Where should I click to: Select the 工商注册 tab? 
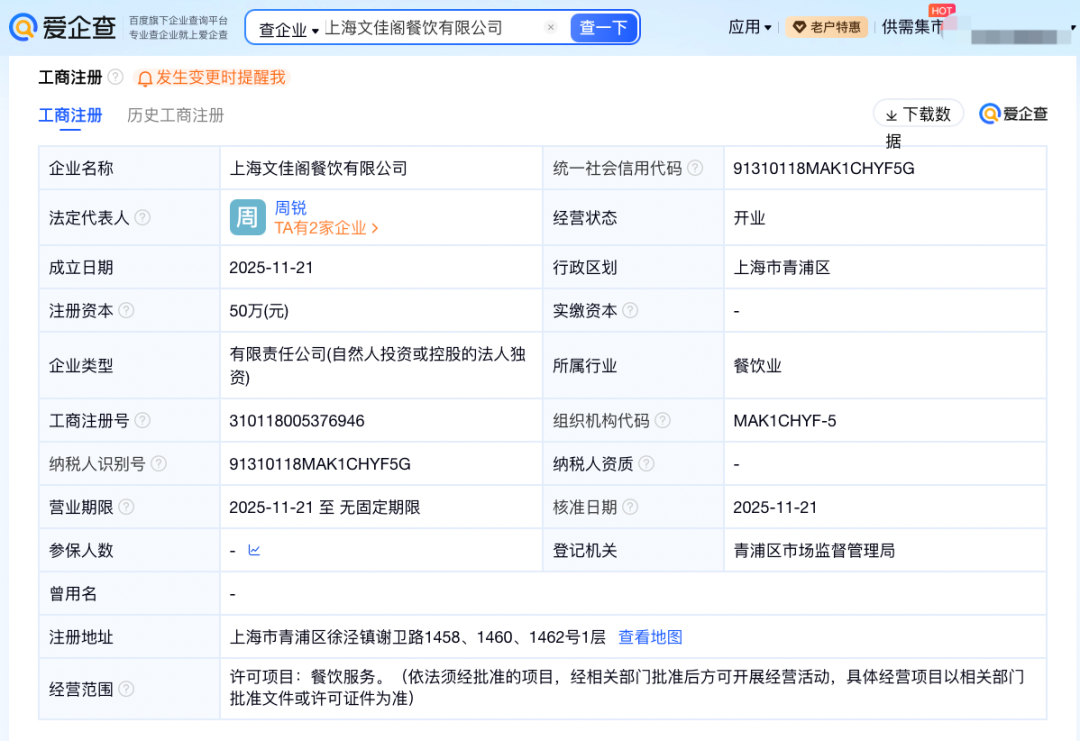coord(70,115)
